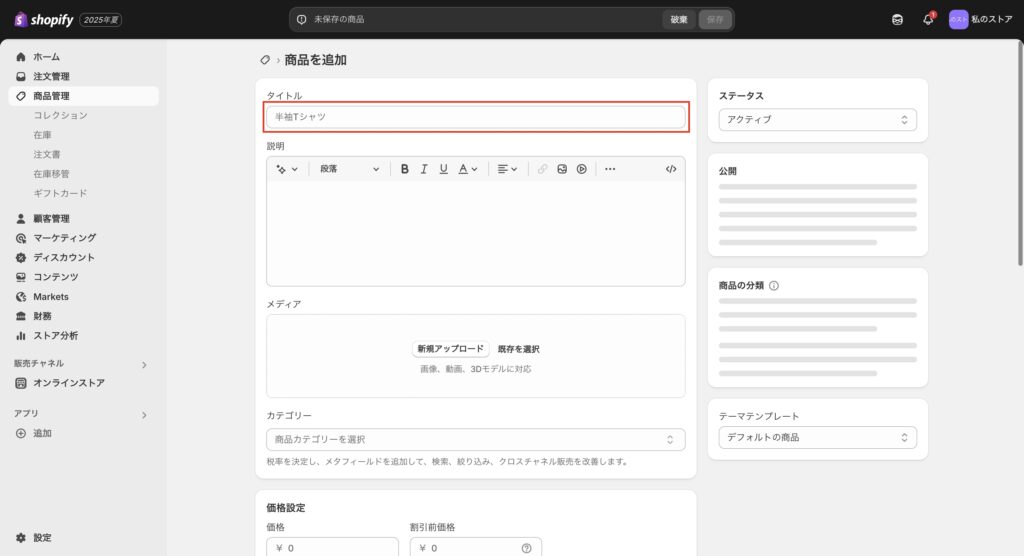Toggle underline formatting in description editor
Image resolution: width=1024 pixels, height=556 pixels.
(x=443, y=169)
